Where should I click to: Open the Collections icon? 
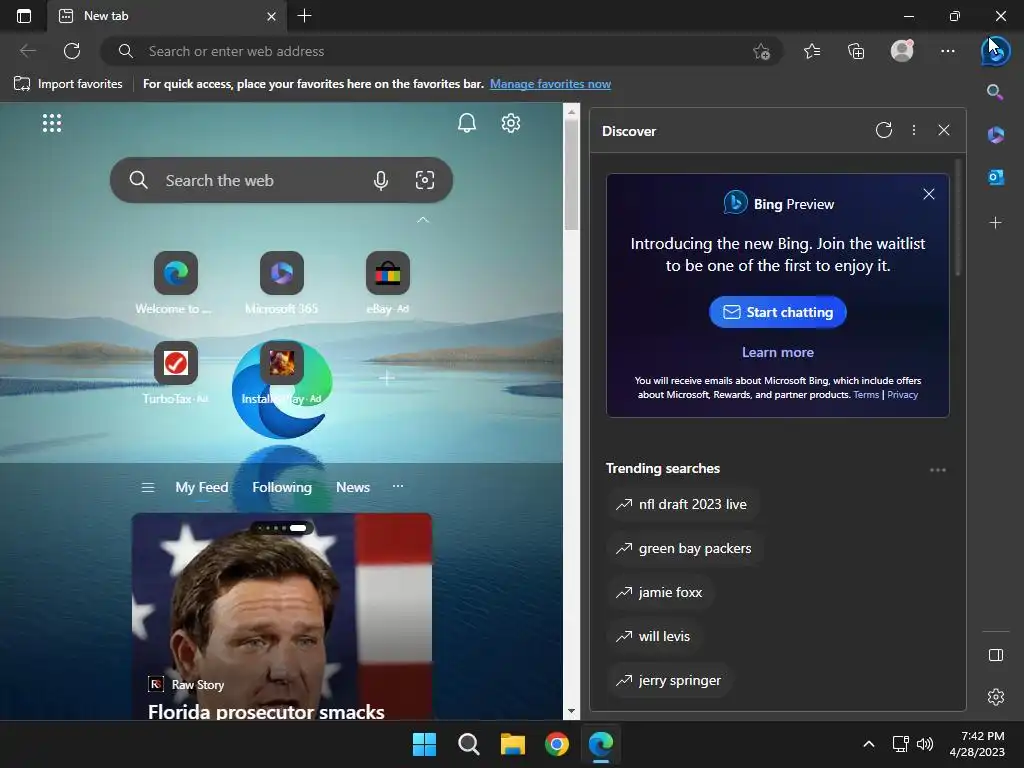coord(856,51)
